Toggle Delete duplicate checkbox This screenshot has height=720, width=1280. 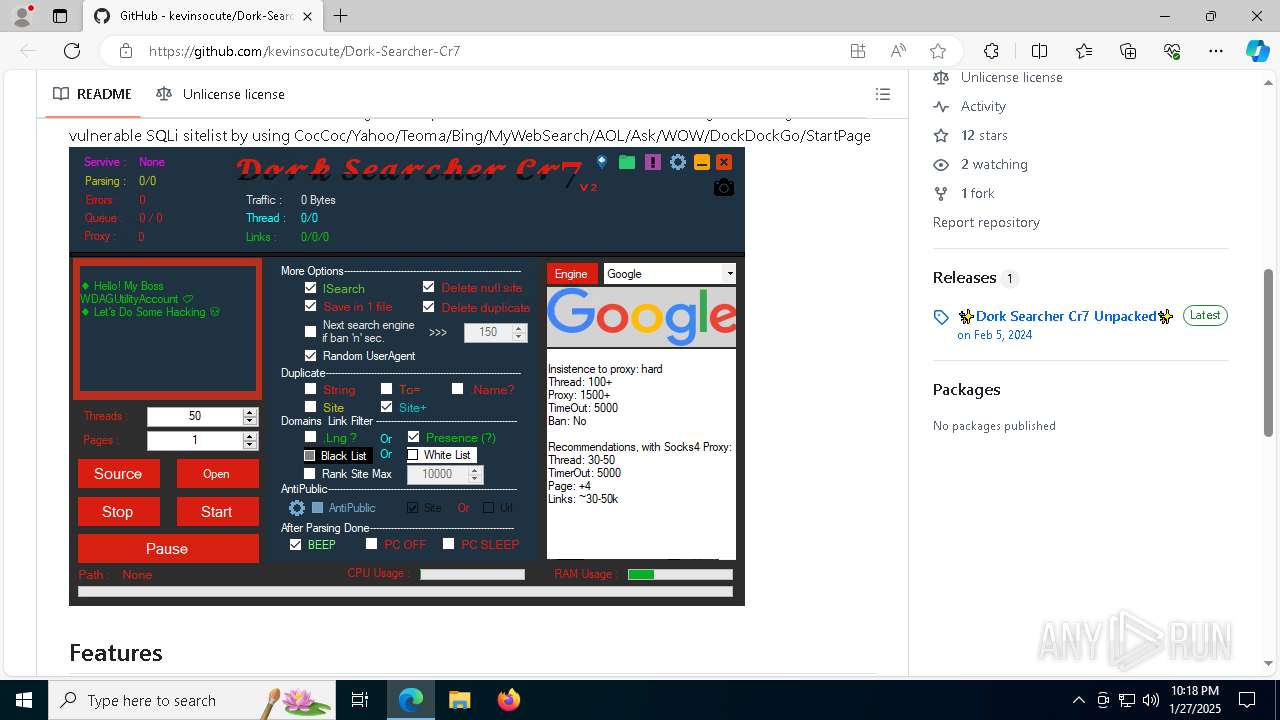point(429,307)
